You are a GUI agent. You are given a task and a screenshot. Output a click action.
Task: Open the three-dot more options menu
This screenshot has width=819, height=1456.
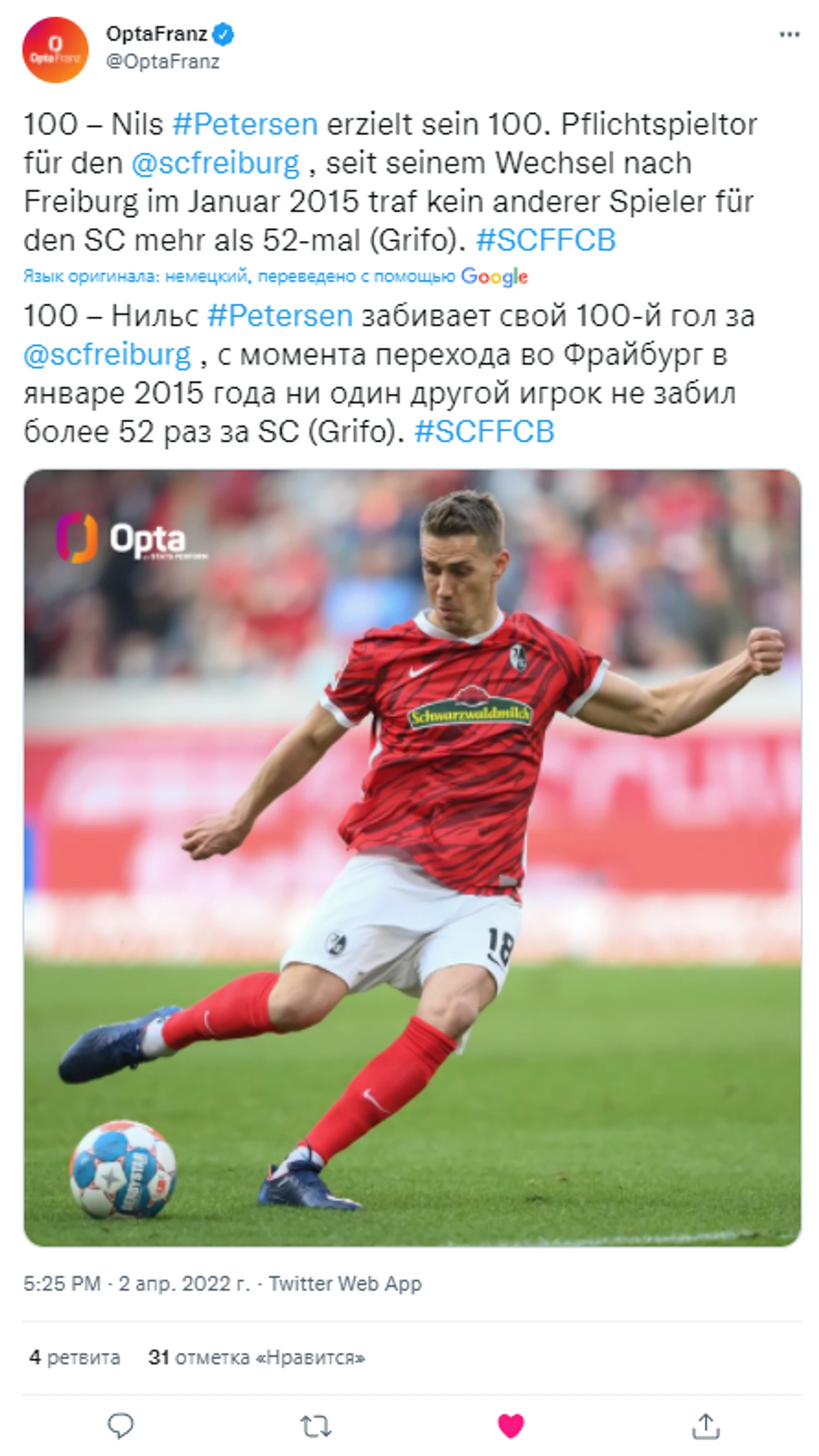(789, 35)
